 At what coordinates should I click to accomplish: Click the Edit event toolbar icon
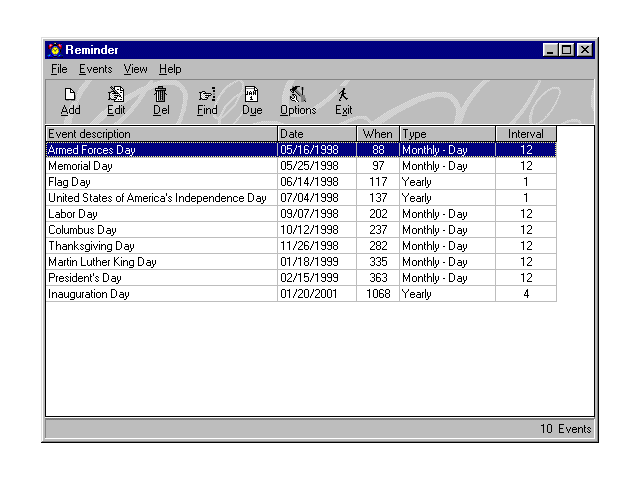coord(116,95)
